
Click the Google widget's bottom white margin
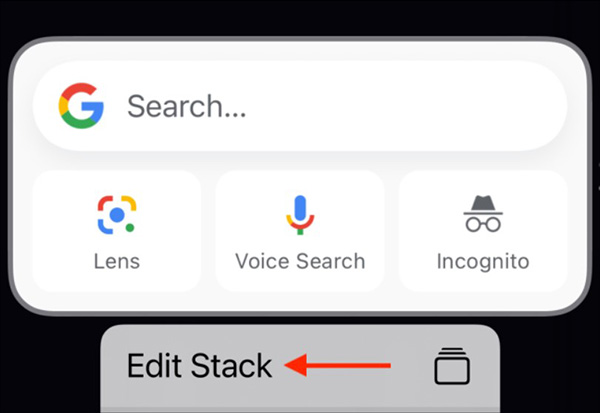pyautogui.click(x=300, y=302)
